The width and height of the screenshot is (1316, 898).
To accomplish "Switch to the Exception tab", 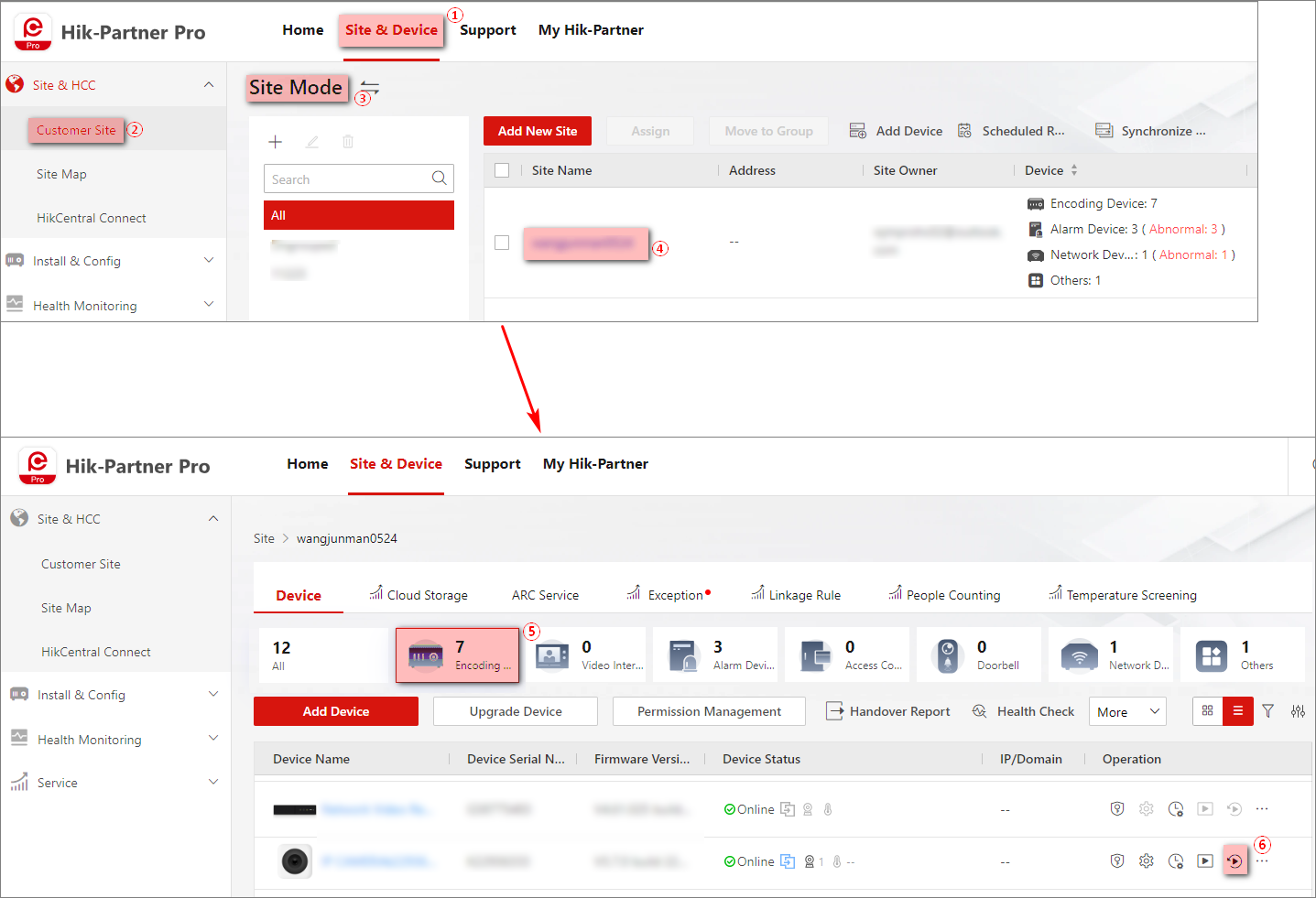I will tap(669, 595).
